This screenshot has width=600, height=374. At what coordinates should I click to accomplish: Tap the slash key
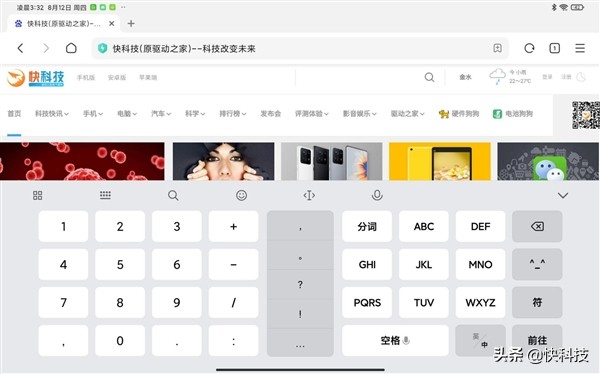233,302
